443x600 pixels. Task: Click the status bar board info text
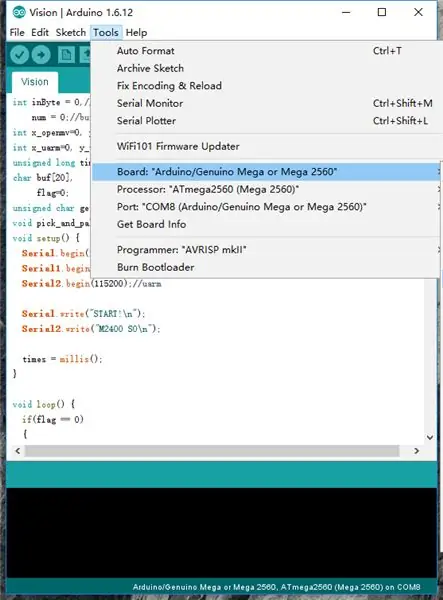tap(276, 587)
